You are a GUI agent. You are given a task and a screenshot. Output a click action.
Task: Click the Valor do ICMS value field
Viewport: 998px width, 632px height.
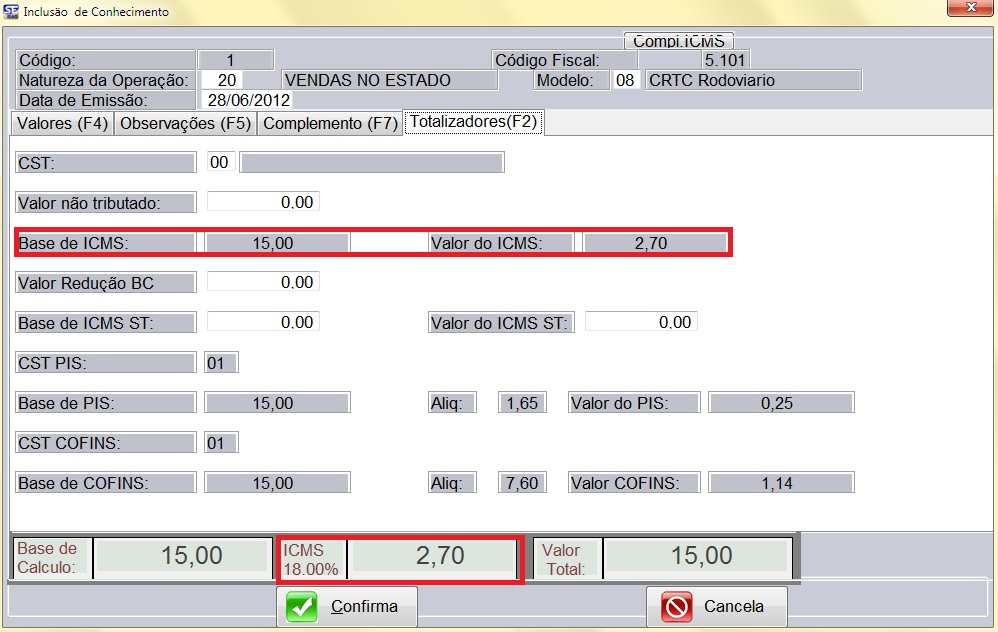click(655, 242)
